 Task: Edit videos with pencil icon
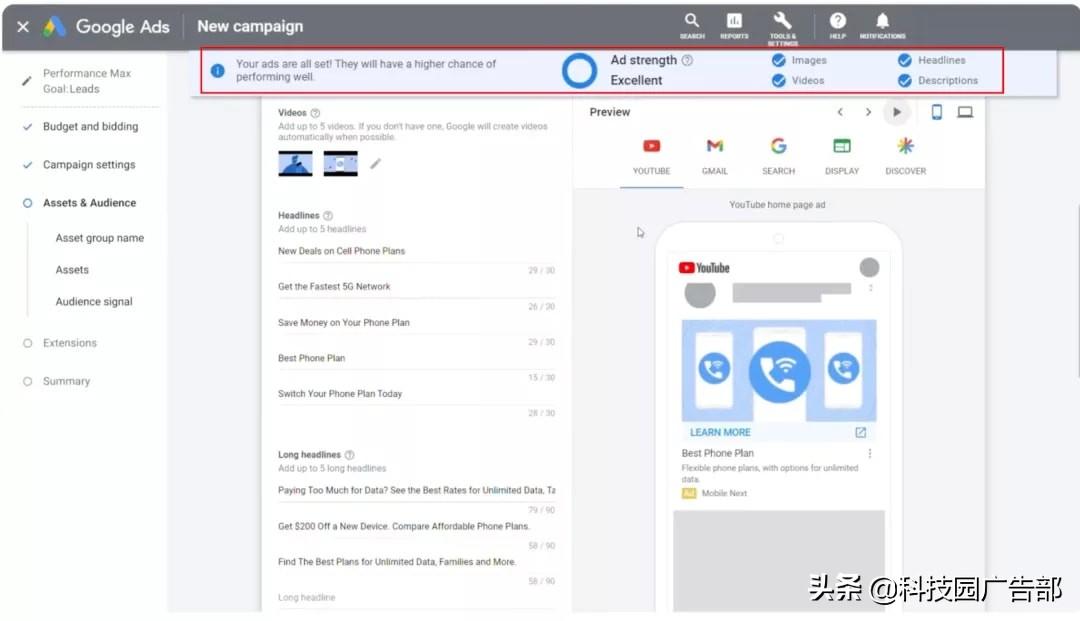pyautogui.click(x=375, y=164)
